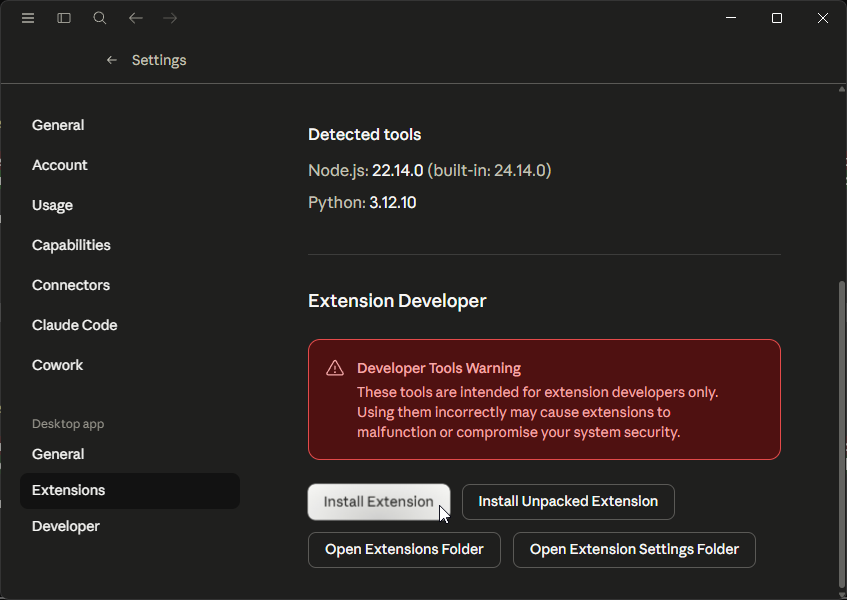Open the Developer section under Desktop app
This screenshot has width=847, height=600.
[65, 525]
